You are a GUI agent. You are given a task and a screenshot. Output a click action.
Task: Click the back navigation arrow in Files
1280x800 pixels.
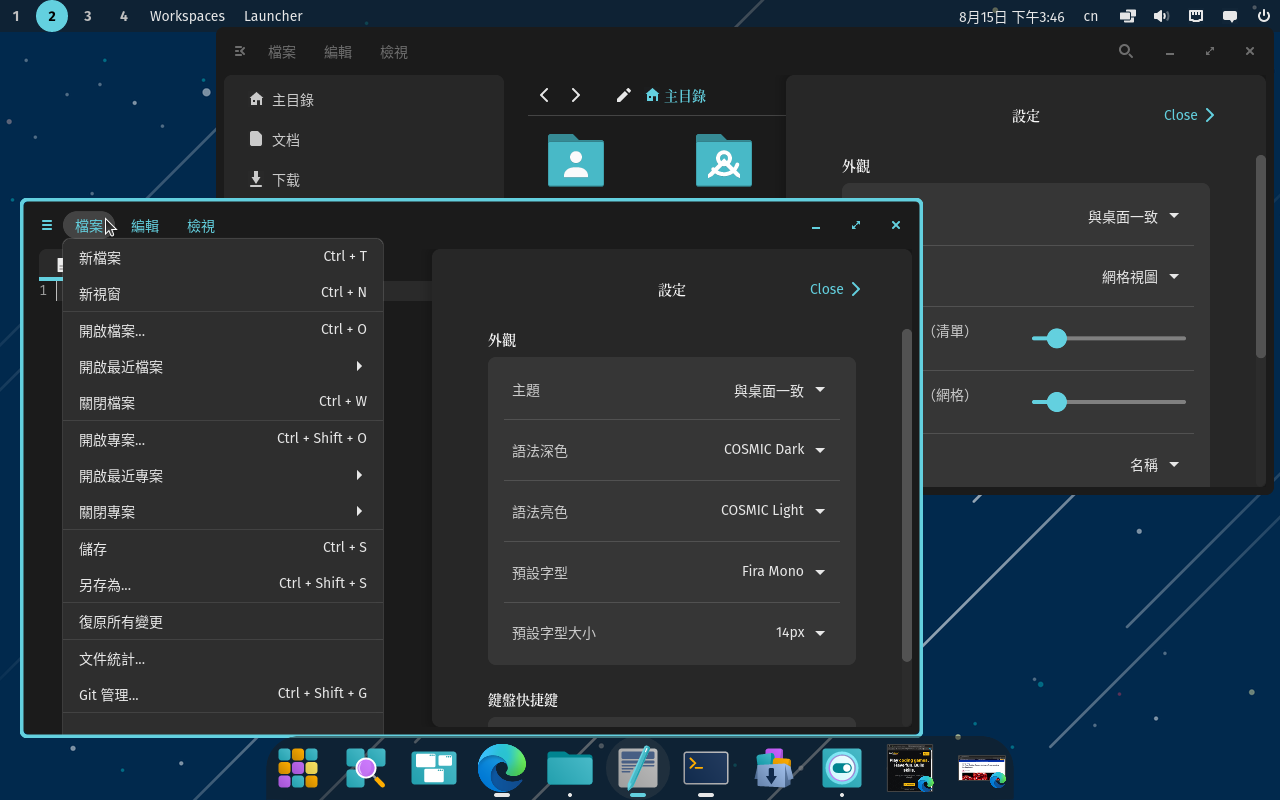[x=544, y=94]
